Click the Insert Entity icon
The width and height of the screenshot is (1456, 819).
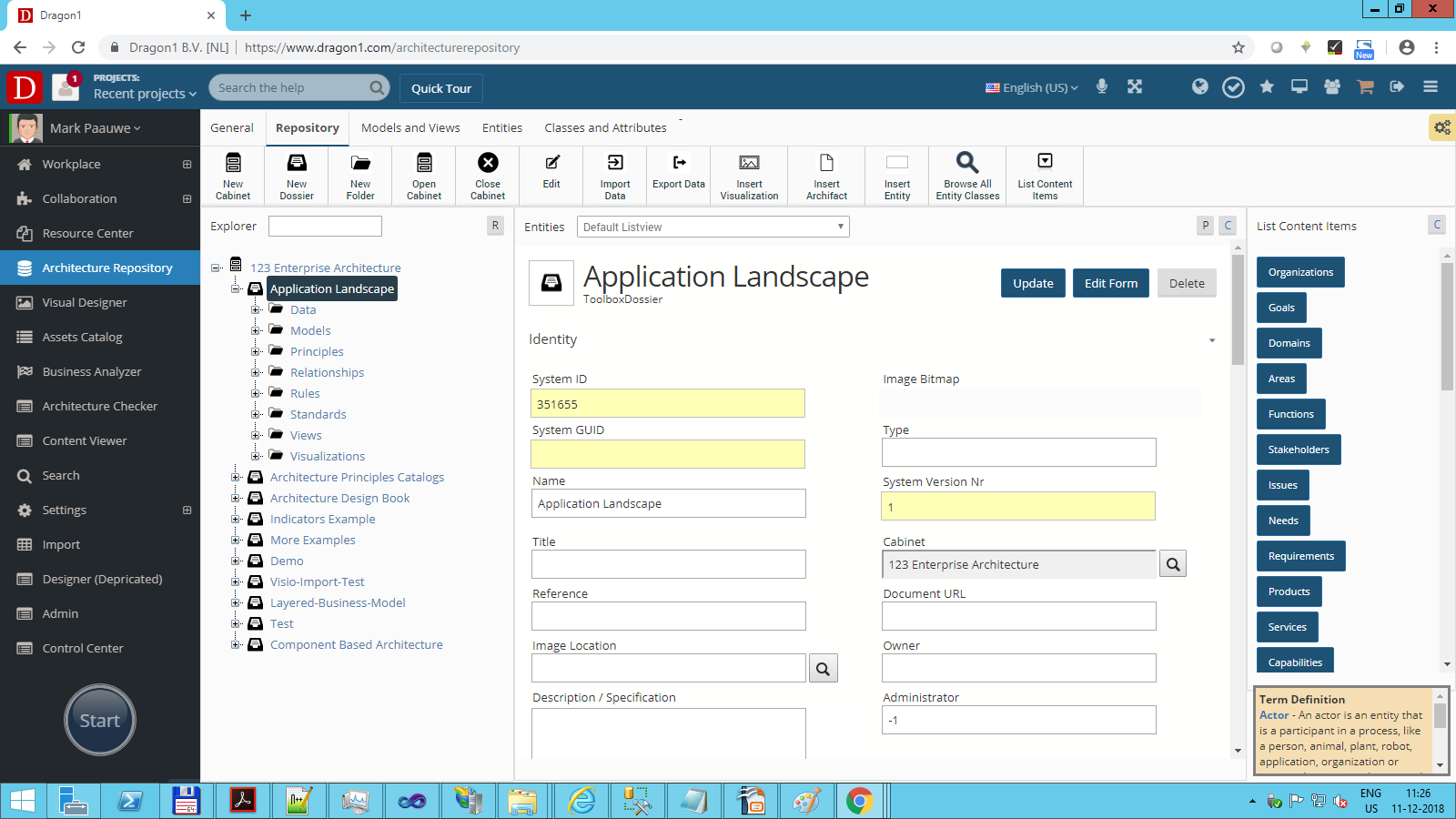(x=897, y=162)
